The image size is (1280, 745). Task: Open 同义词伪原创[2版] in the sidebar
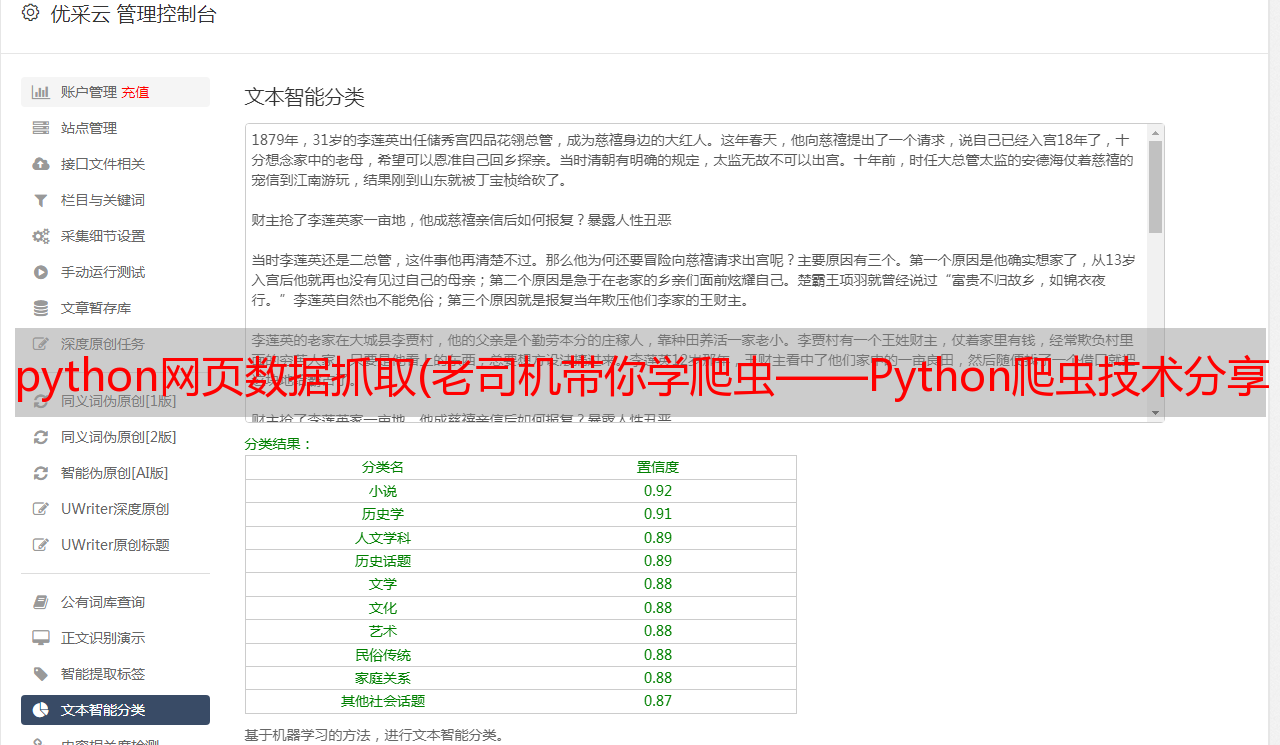point(118,437)
